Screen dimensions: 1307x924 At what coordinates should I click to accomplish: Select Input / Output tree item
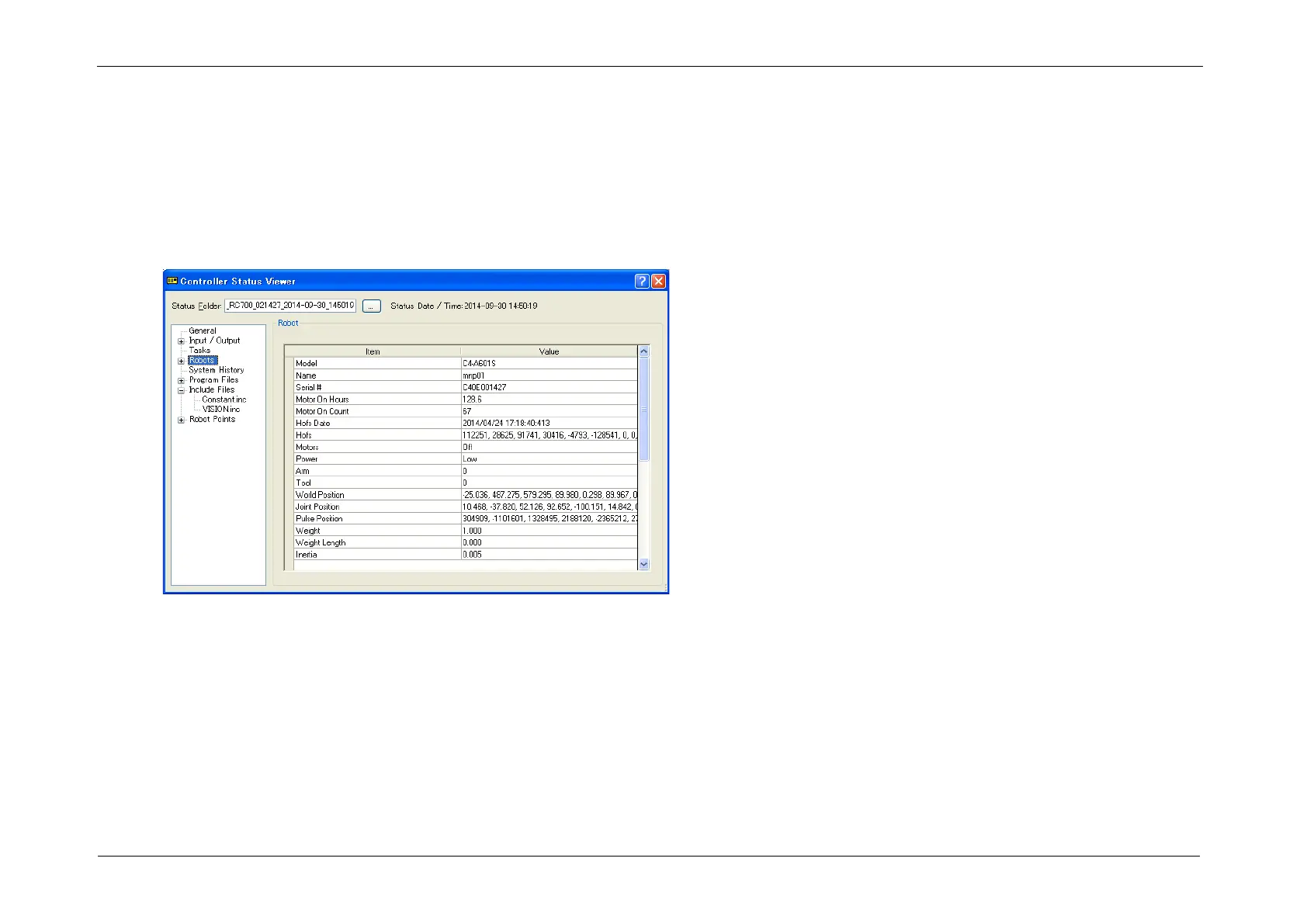pyautogui.click(x=214, y=341)
